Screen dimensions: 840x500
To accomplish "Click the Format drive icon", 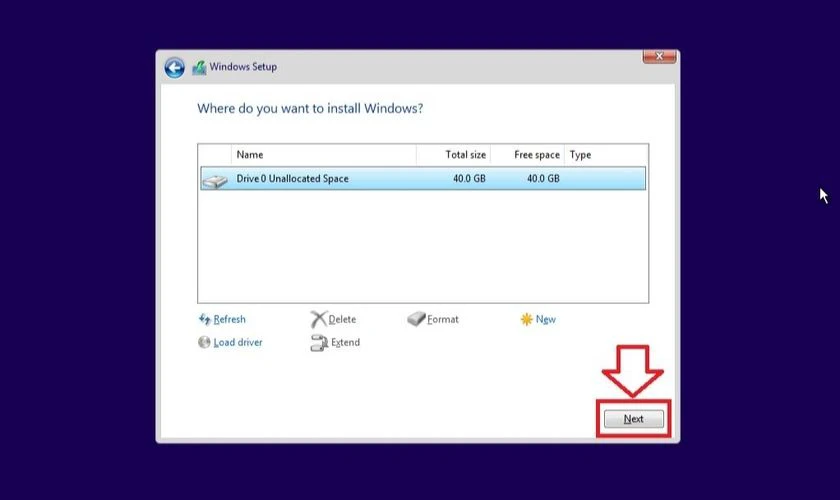I will (x=416, y=319).
